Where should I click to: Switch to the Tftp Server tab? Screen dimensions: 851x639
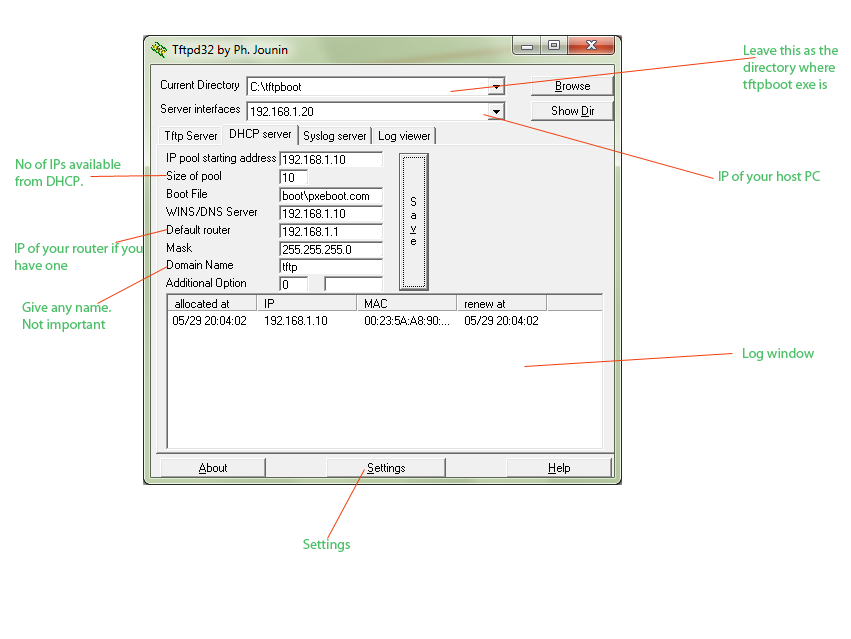190,136
